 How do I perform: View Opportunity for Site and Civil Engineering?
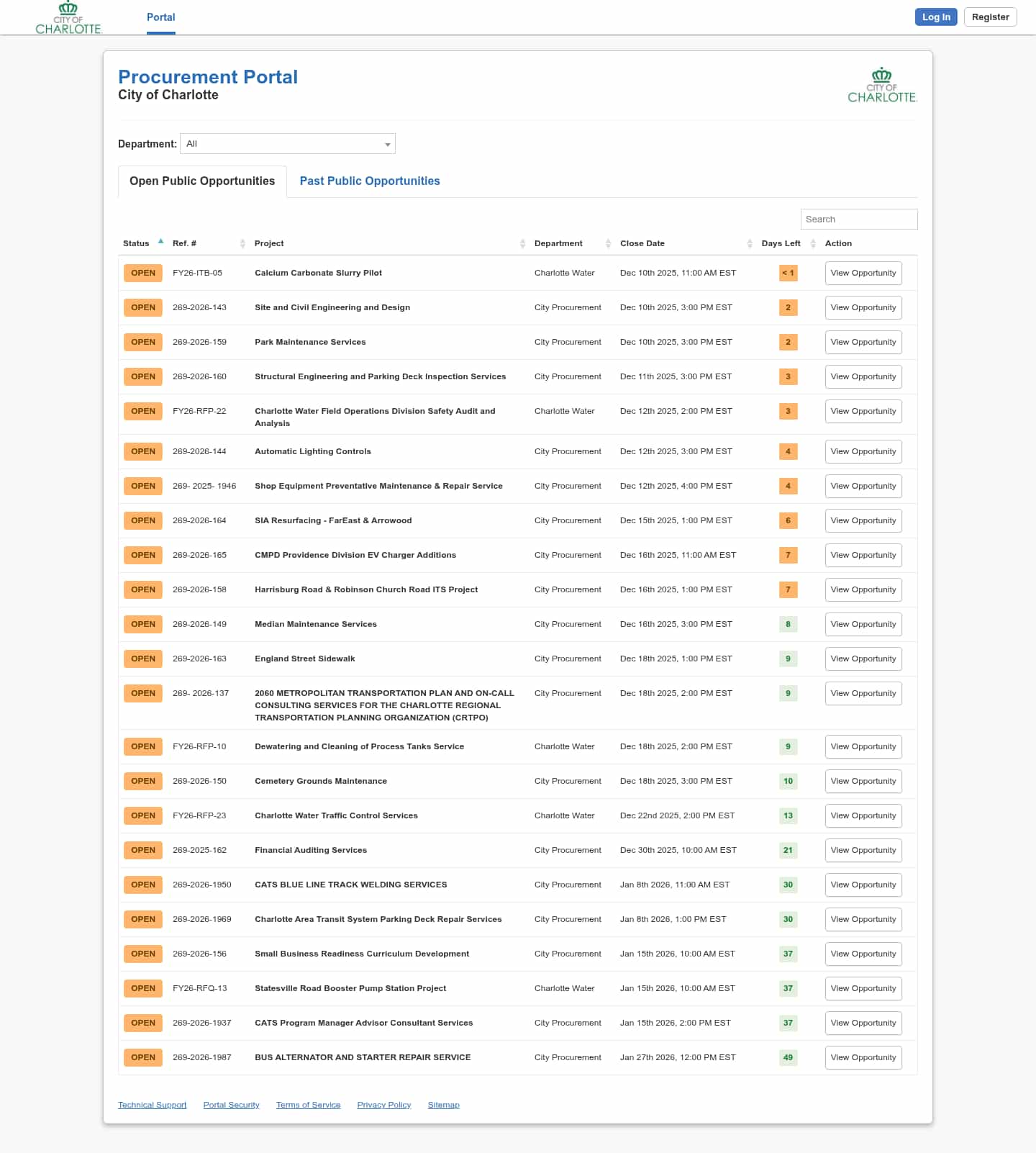pyautogui.click(x=863, y=308)
